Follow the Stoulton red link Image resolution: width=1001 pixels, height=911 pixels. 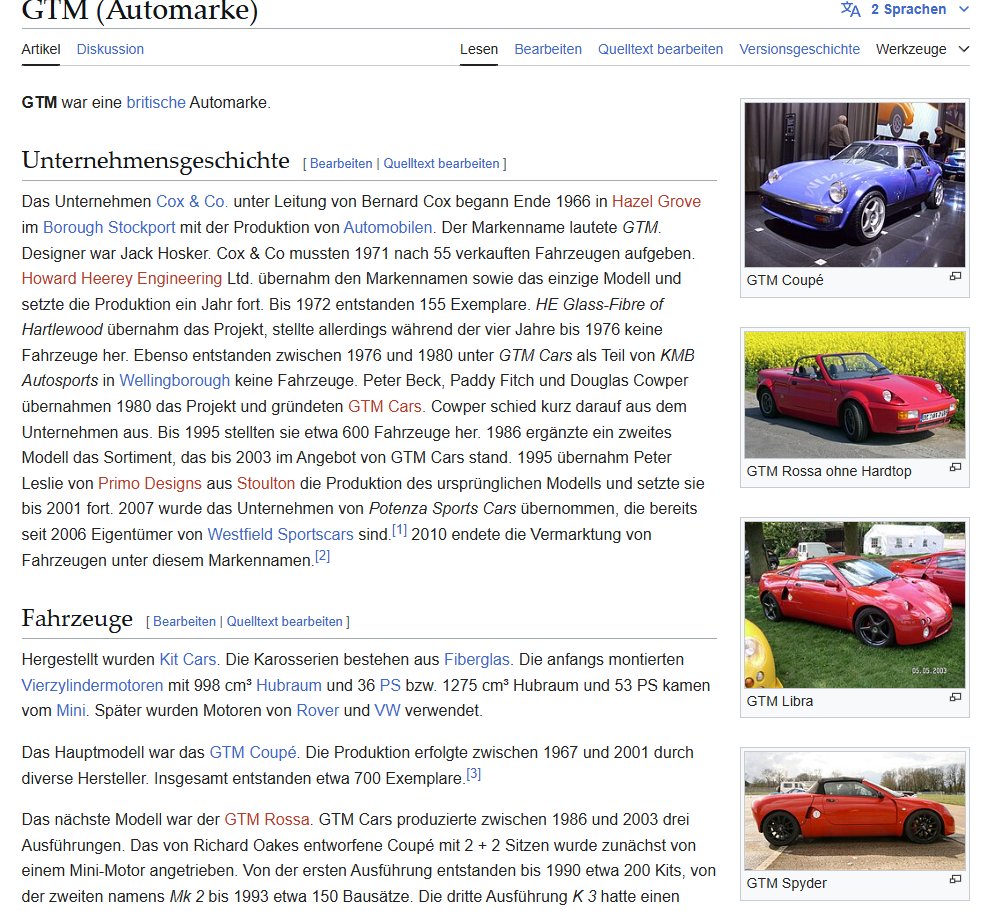click(266, 483)
